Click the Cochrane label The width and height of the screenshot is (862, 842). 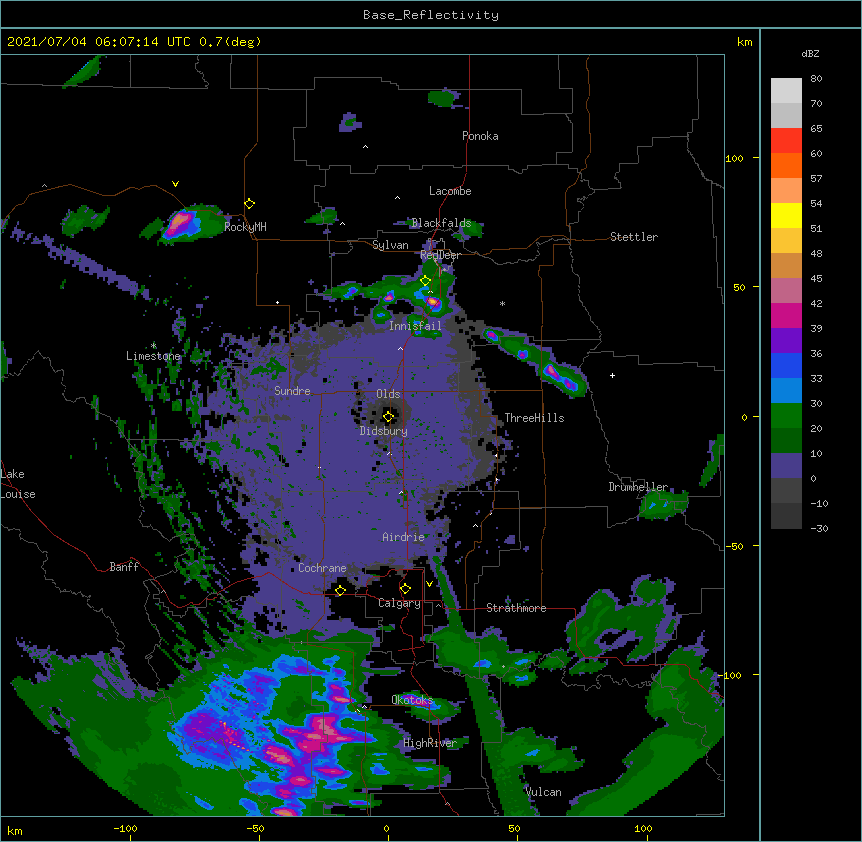click(x=322, y=568)
